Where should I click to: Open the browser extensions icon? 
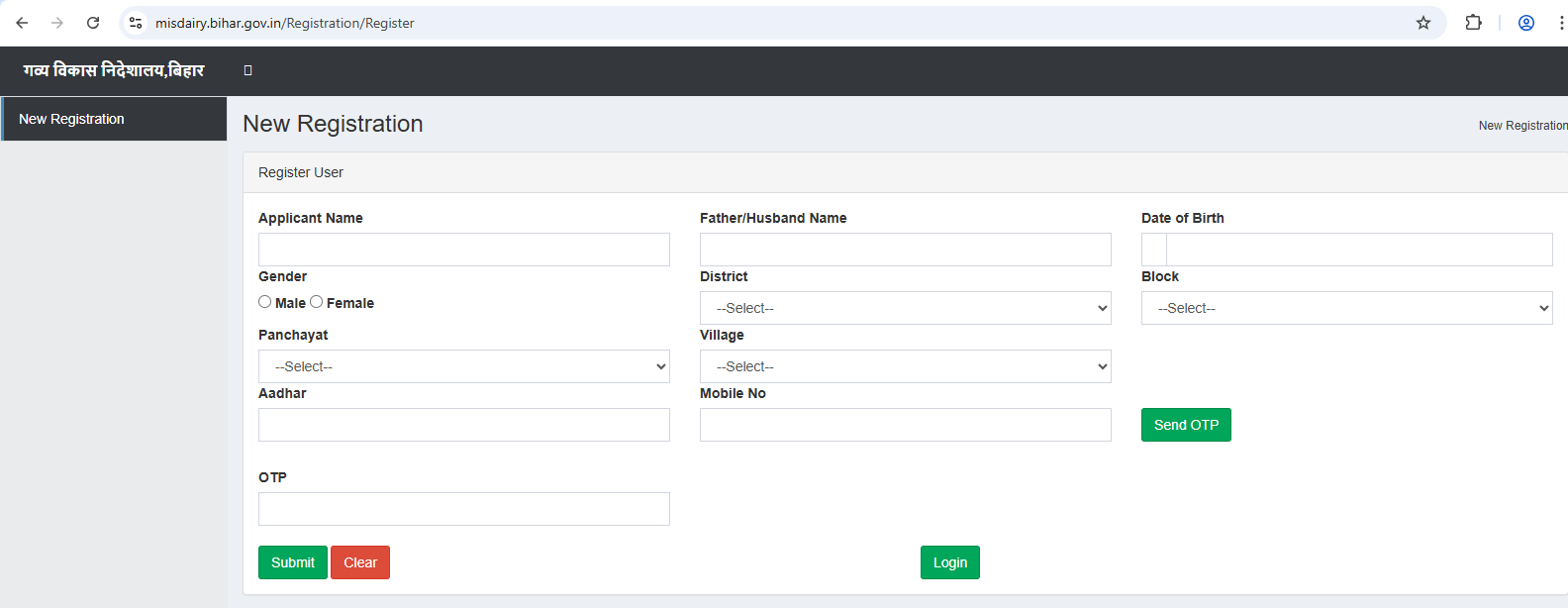coord(1473,23)
